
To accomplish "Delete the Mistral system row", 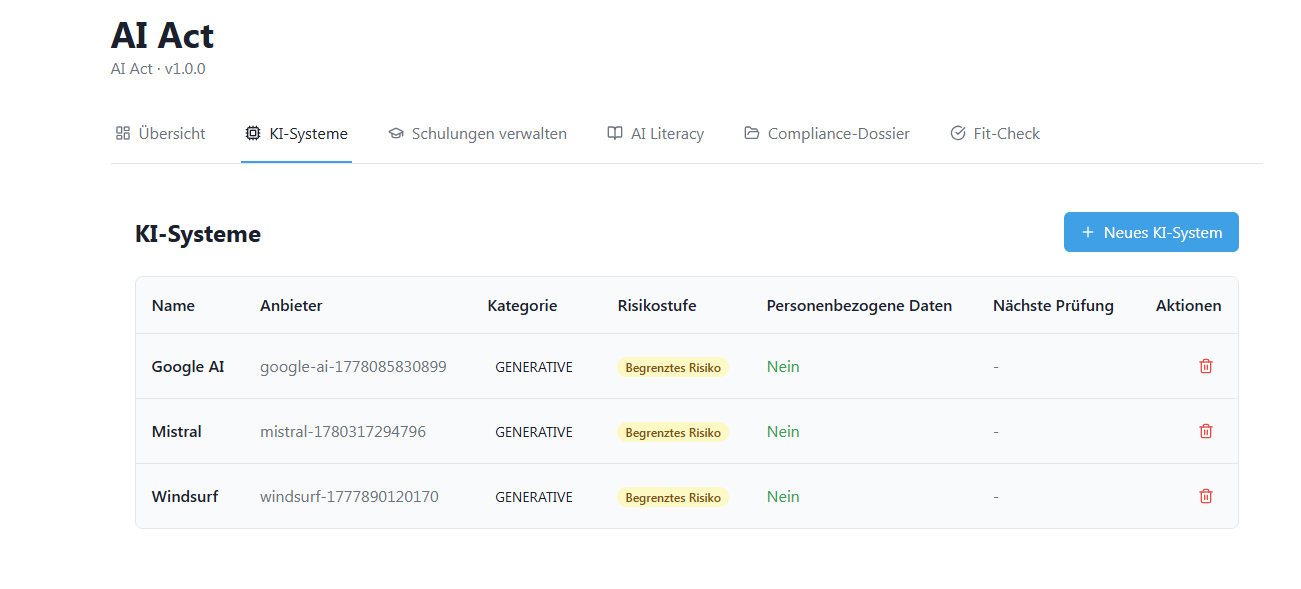I will pyautogui.click(x=1206, y=431).
